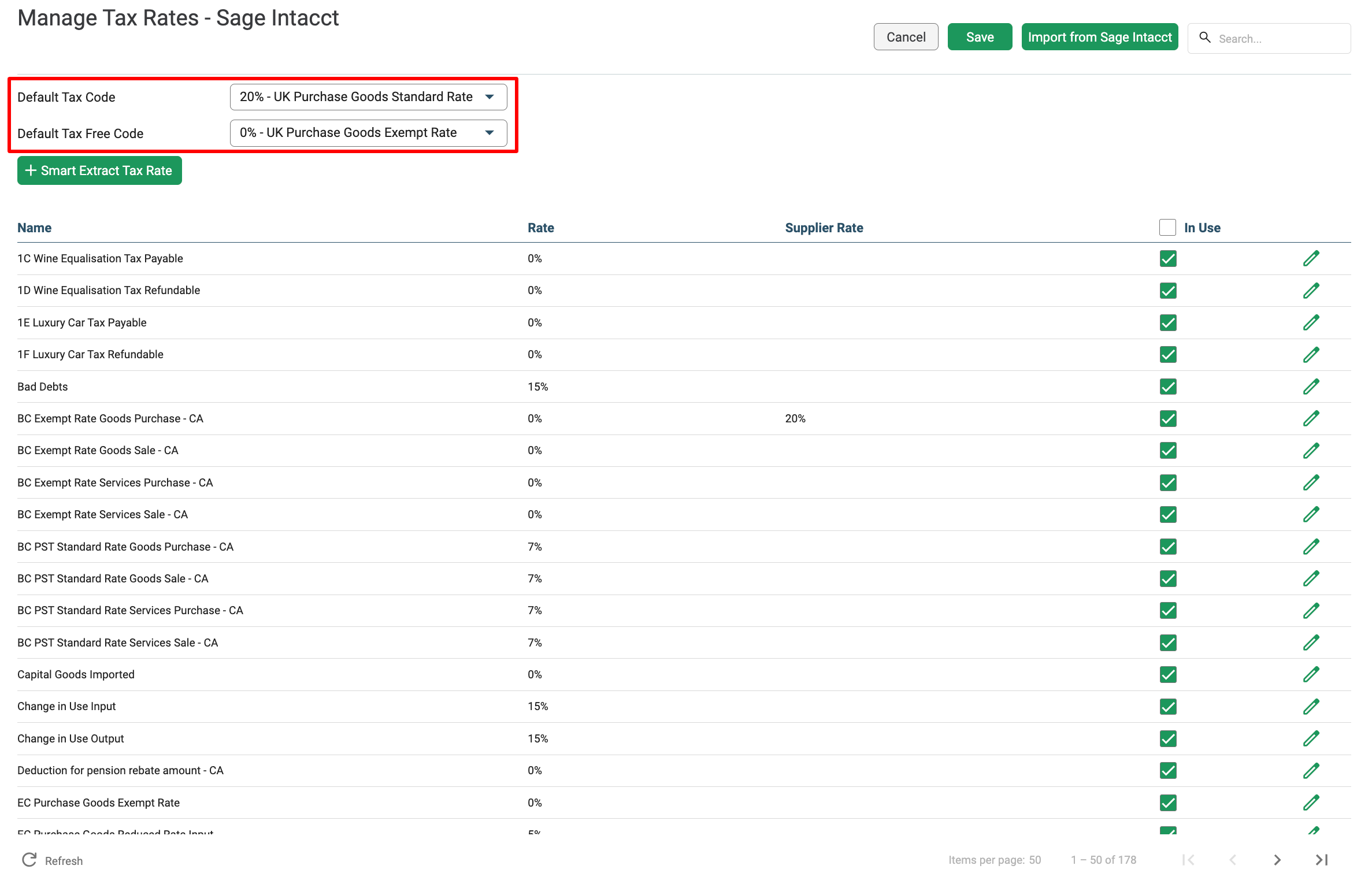Click the Capital Goods Imported name
1372x884 pixels.
tap(76, 674)
